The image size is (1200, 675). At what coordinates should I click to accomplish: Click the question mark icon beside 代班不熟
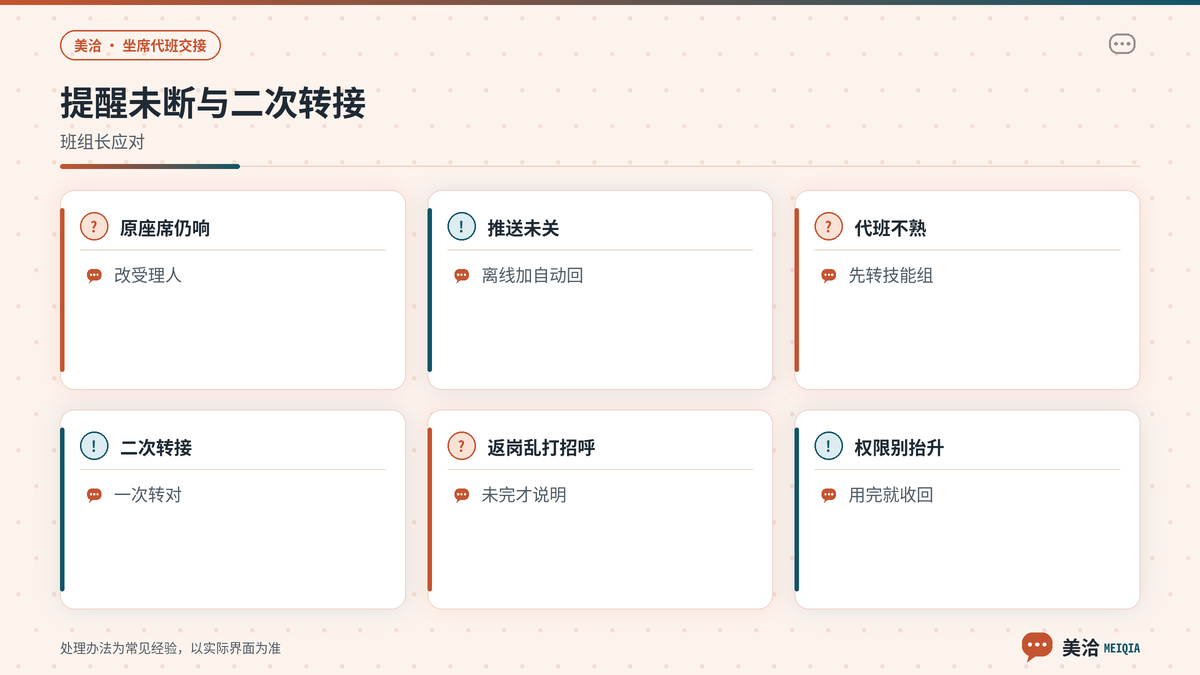828,226
